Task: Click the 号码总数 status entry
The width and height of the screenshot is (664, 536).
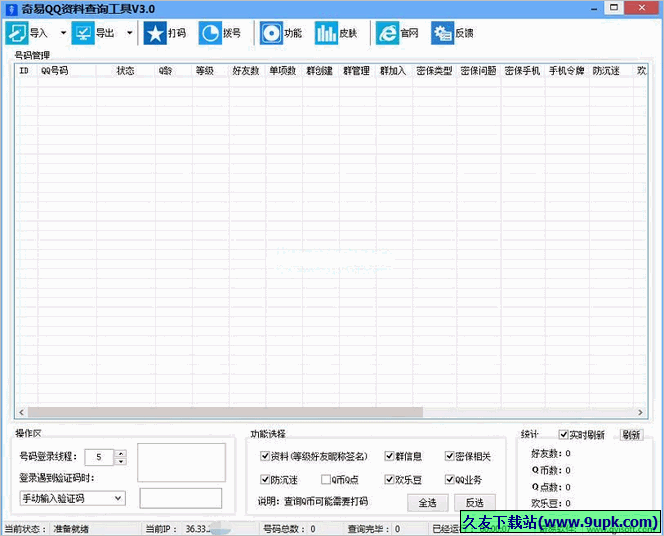Action: point(289,529)
